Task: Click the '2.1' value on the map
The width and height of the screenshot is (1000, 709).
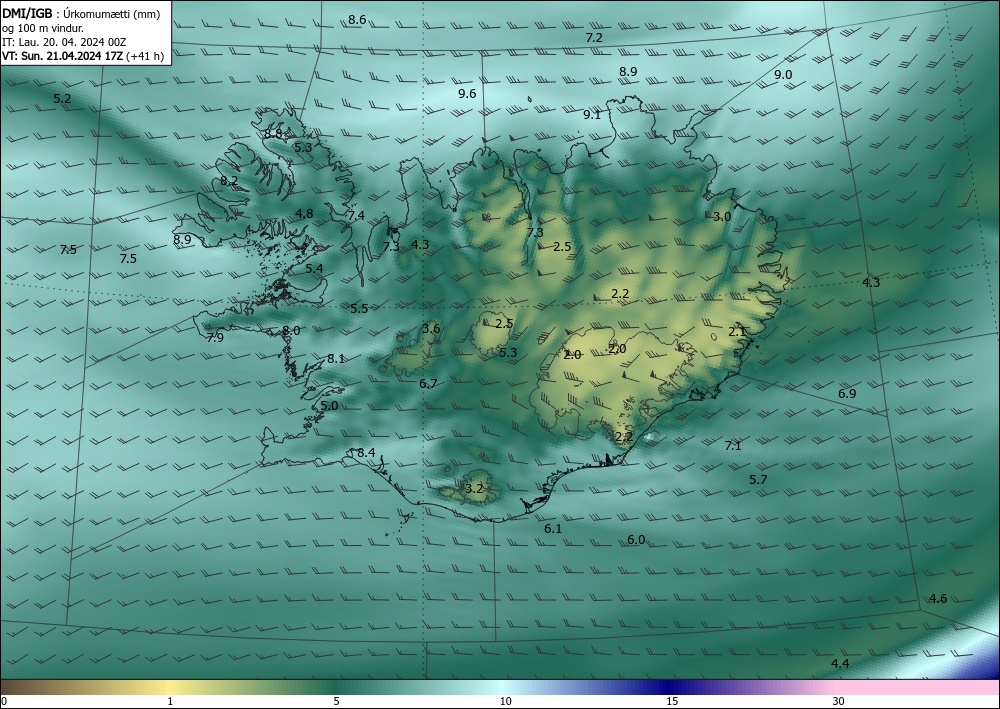Action: pos(737,332)
